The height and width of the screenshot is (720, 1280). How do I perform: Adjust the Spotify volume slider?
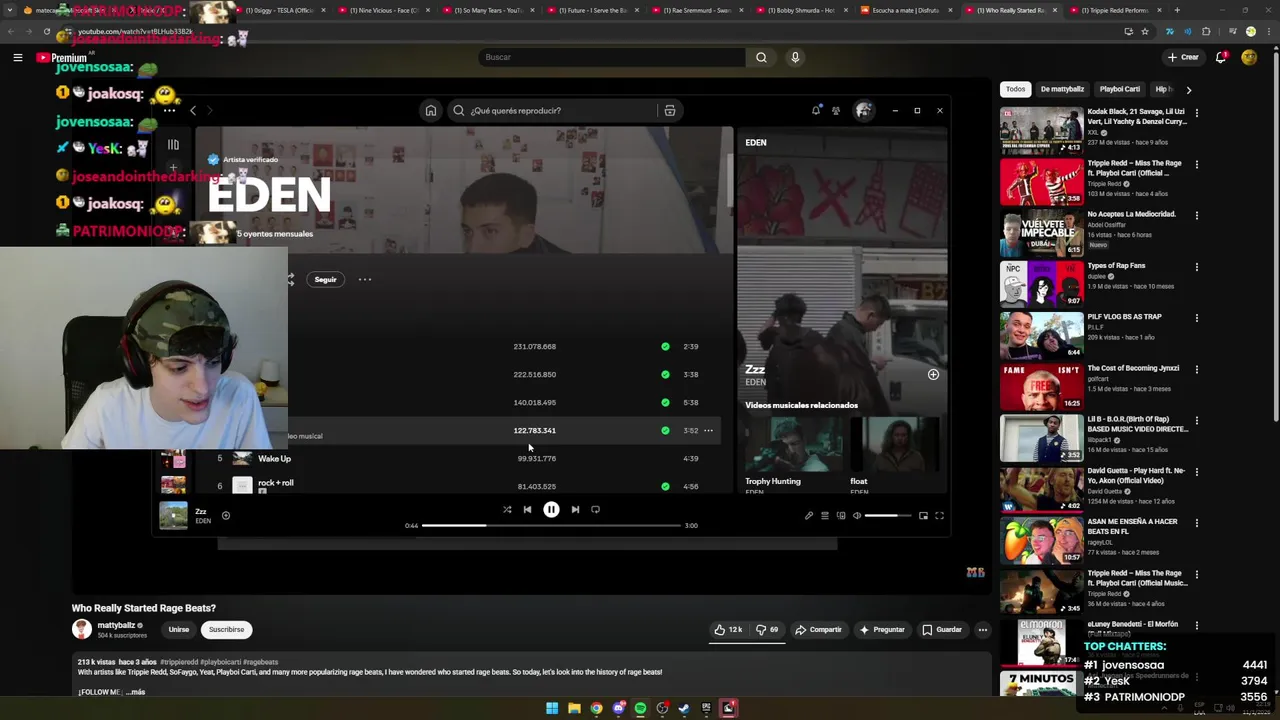point(888,516)
